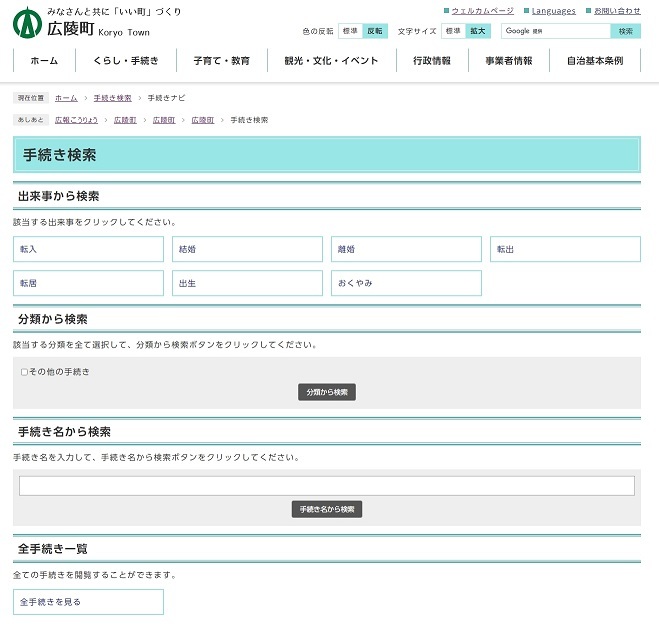Image resolution: width=659 pixels, height=639 pixels.
Task: Click the 出来事から検索 section heading
Action: [58, 196]
